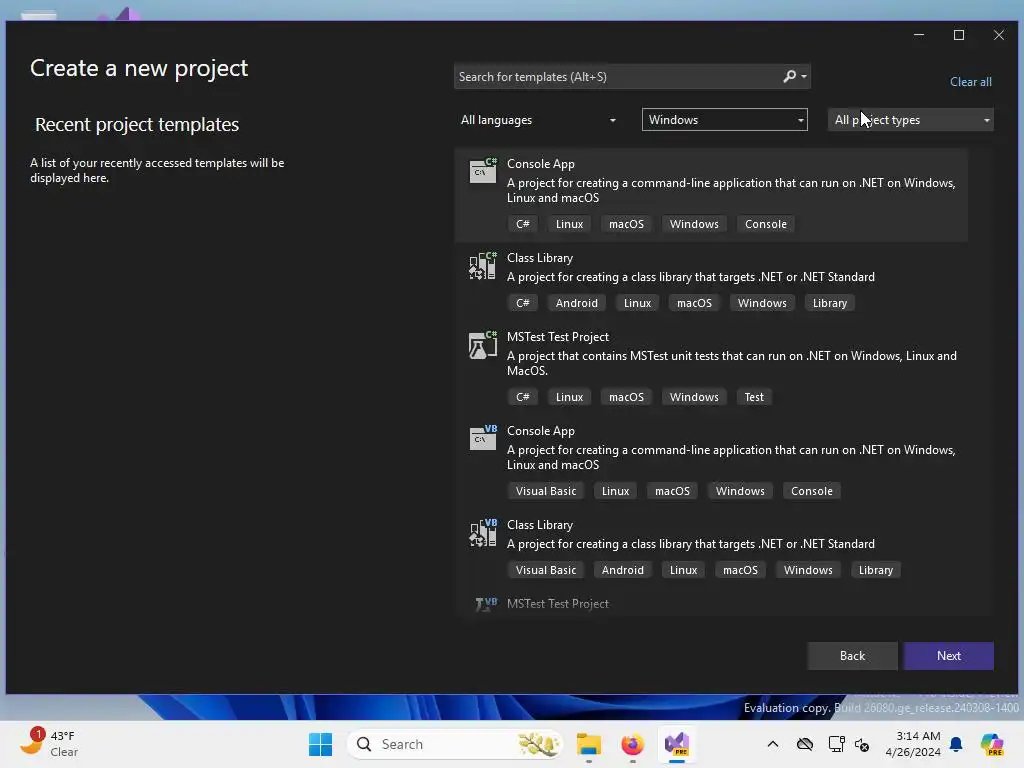The width and height of the screenshot is (1024, 768).
Task: Click the Visual Basic Console App icon
Action: (x=483, y=438)
